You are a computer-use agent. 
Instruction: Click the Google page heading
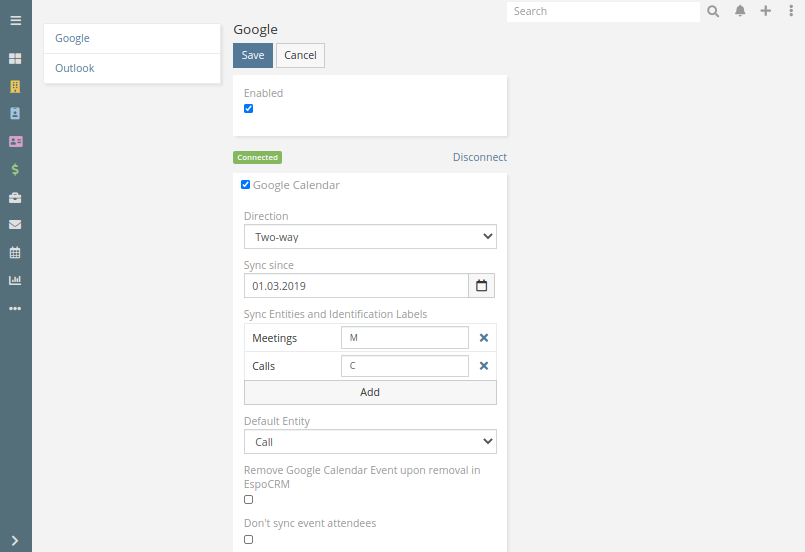pos(256,30)
